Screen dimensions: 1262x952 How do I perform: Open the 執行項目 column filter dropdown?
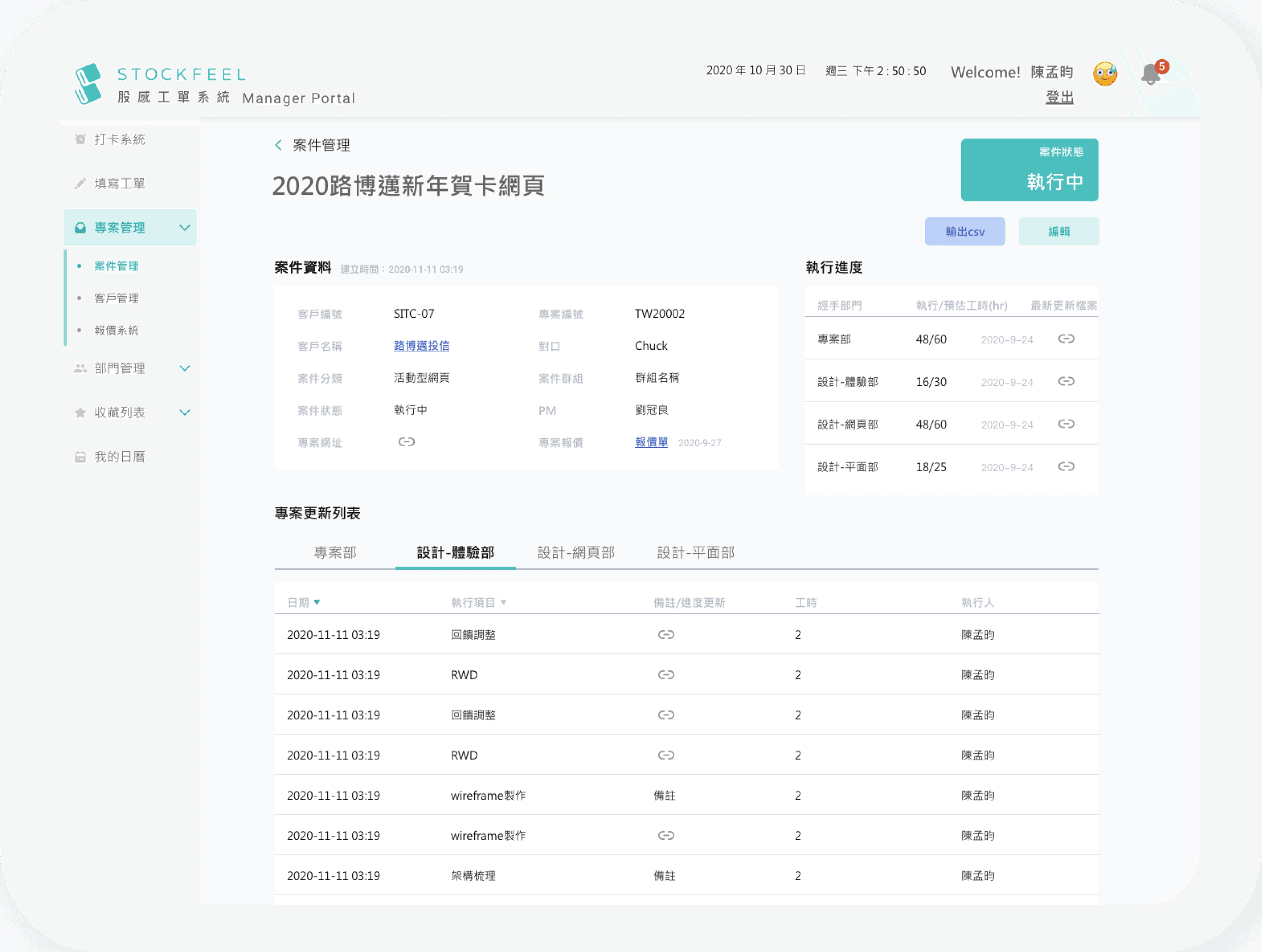[503, 603]
